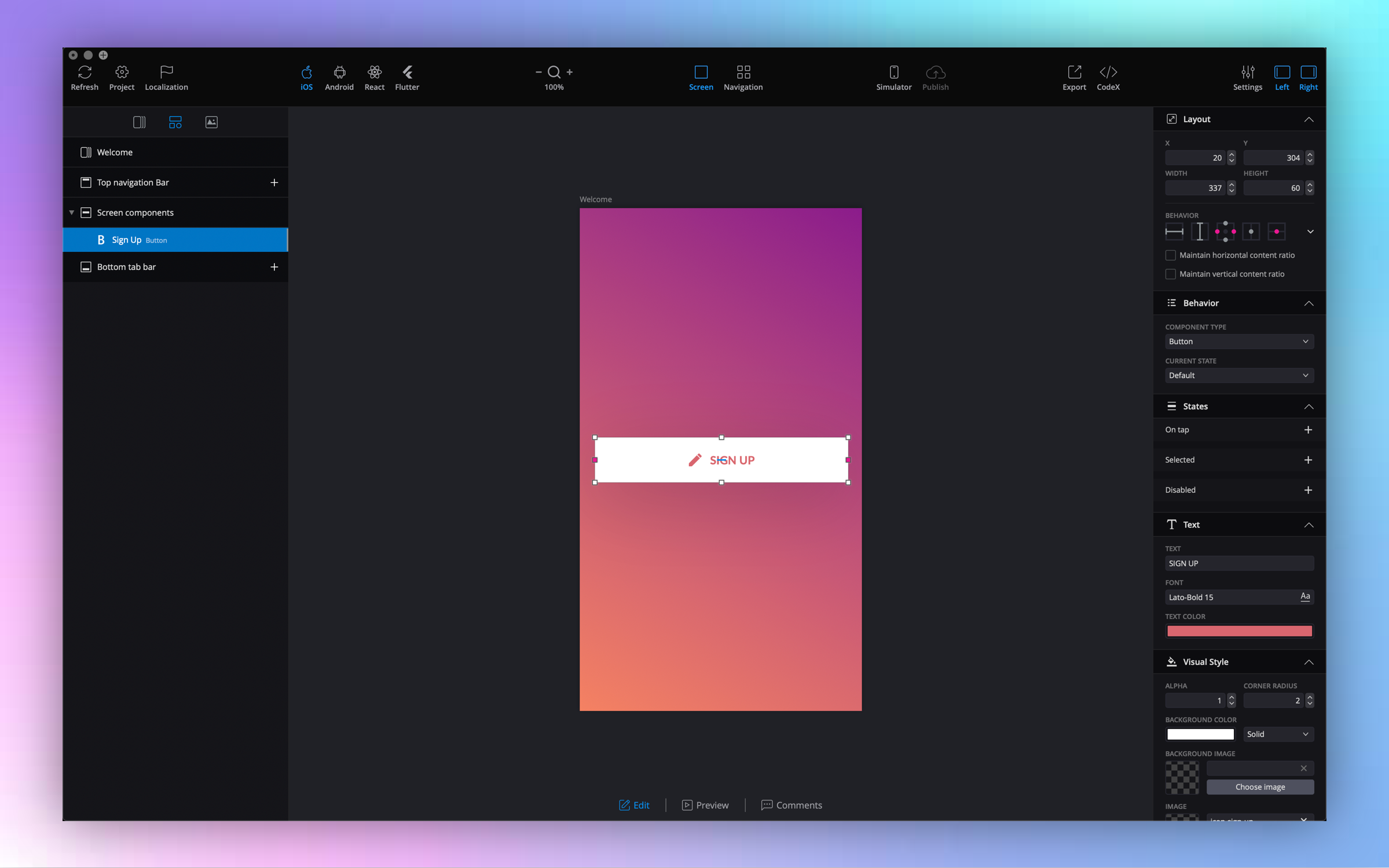The width and height of the screenshot is (1389, 868).
Task: Click the Export icon
Action: 1074,72
